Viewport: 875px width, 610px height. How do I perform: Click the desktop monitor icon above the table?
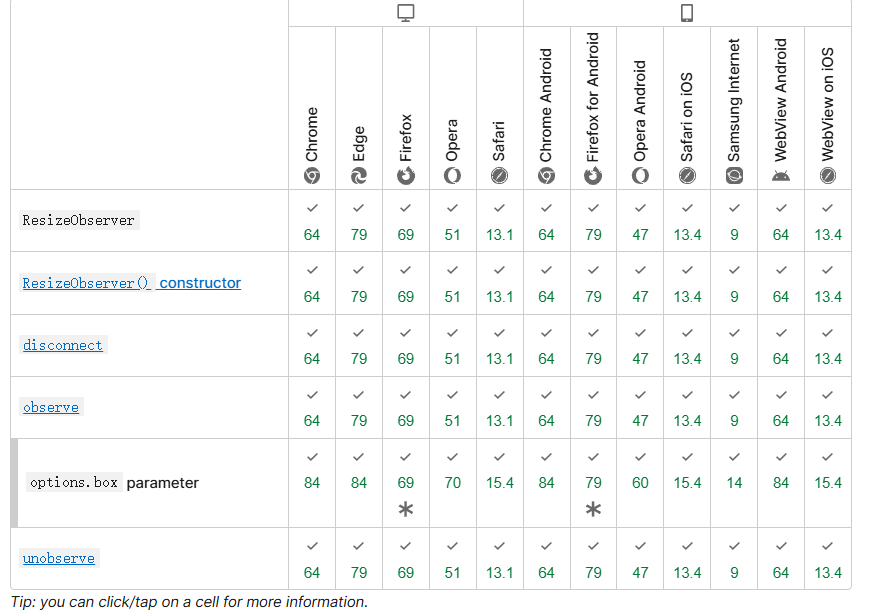pyautogui.click(x=406, y=13)
